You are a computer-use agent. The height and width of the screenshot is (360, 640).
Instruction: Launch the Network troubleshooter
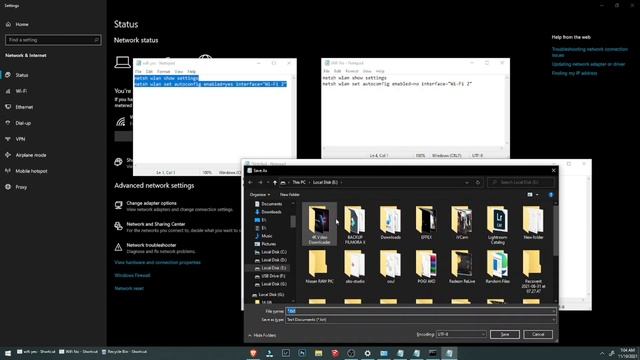pyautogui.click(x=151, y=245)
